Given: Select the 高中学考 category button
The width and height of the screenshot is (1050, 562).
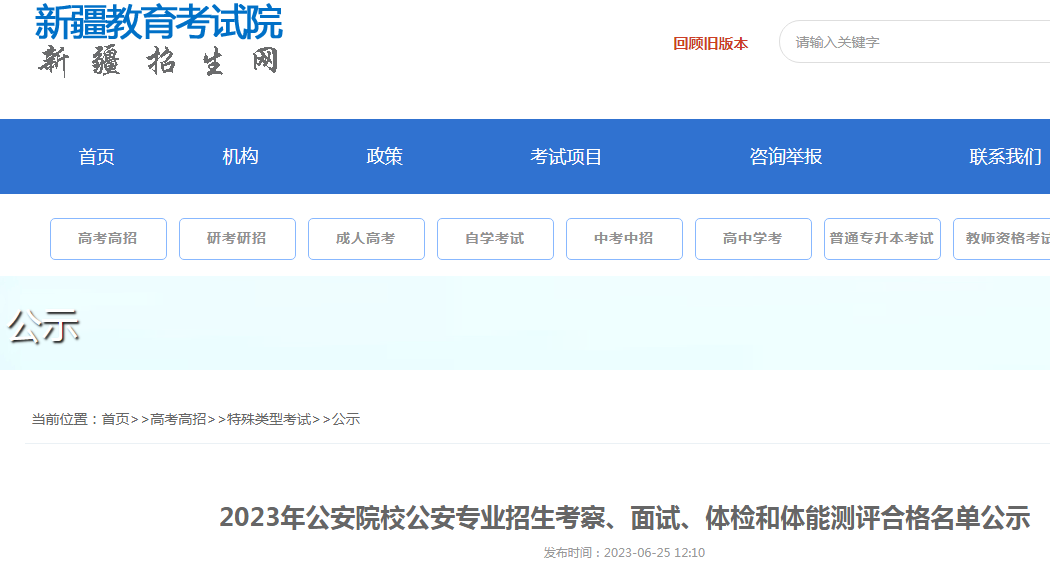Looking at the screenshot, I should point(753,238).
